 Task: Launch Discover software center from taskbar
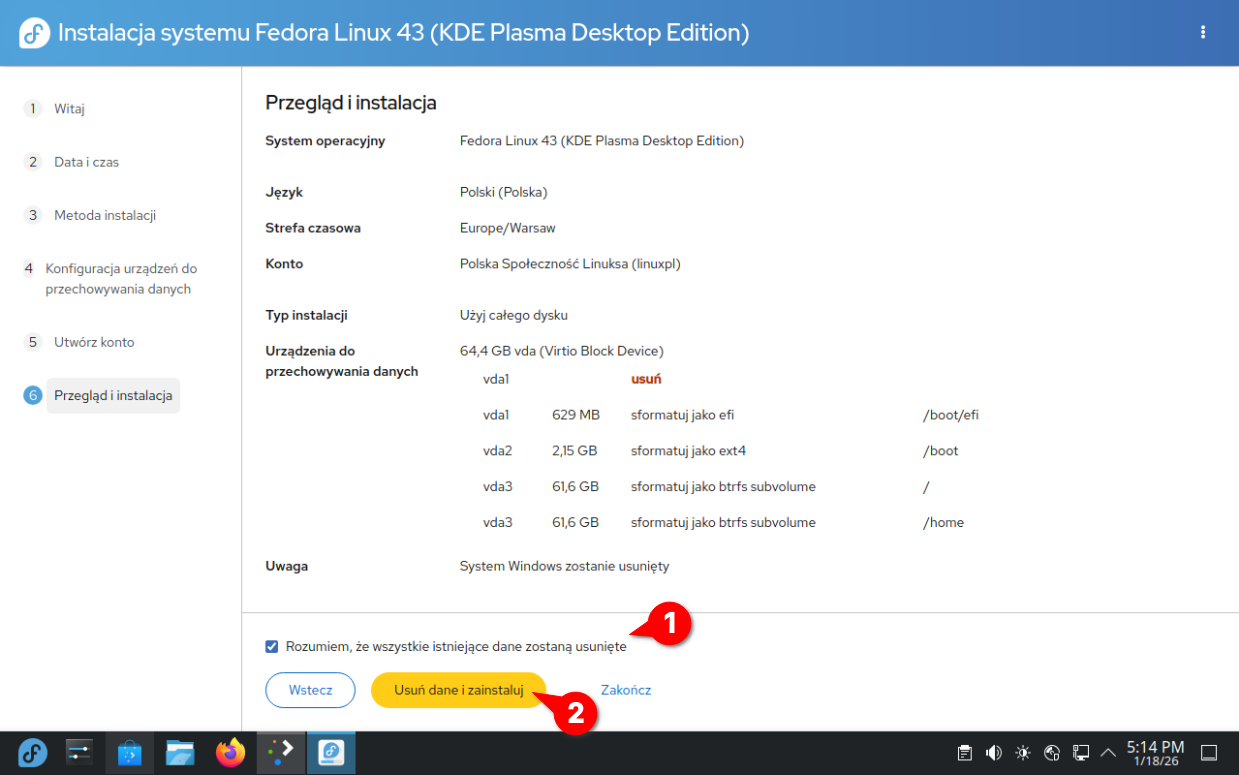click(x=130, y=752)
